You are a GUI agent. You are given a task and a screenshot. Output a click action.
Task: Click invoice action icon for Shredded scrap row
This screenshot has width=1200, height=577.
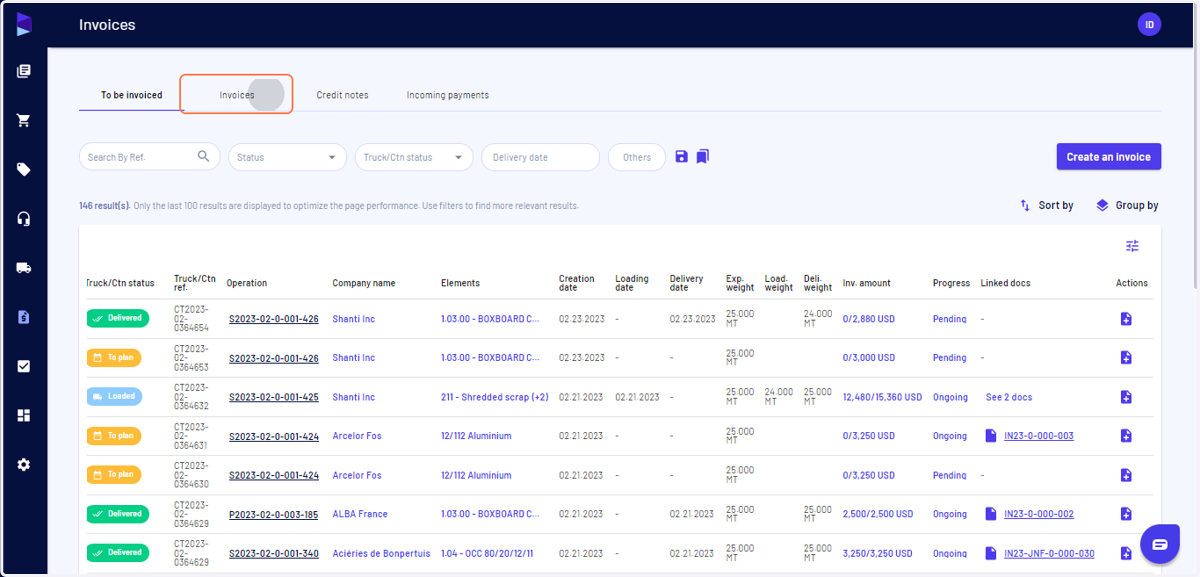tap(1126, 397)
